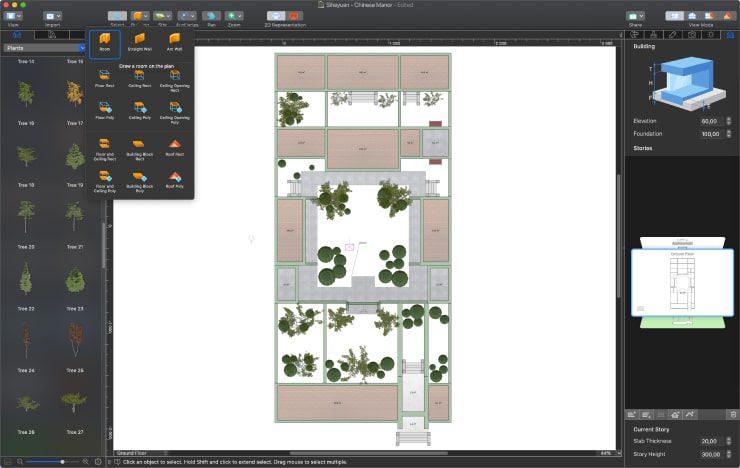Select the Ground Floor story thumbnail
This screenshot has width=740, height=468.
tap(682, 283)
